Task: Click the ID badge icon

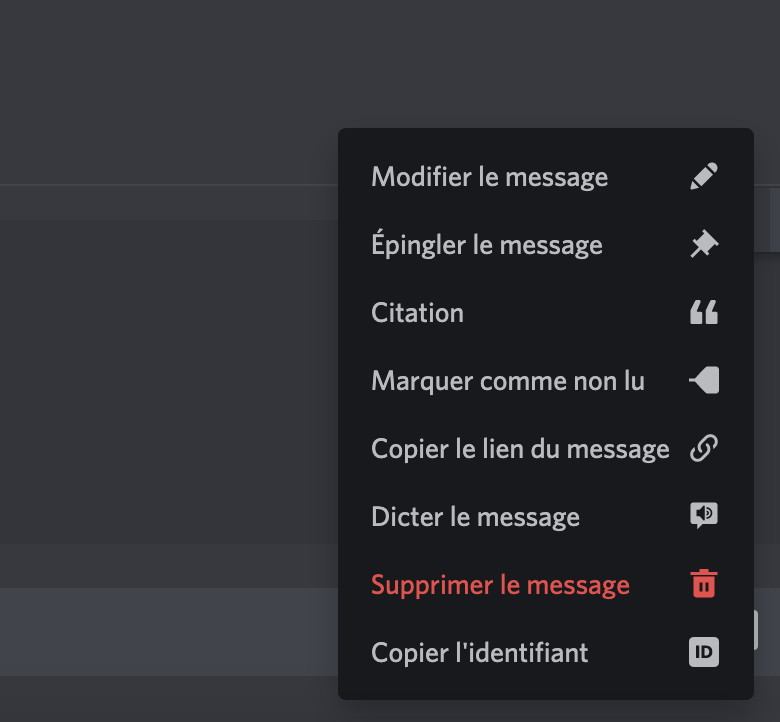Action: [703, 652]
